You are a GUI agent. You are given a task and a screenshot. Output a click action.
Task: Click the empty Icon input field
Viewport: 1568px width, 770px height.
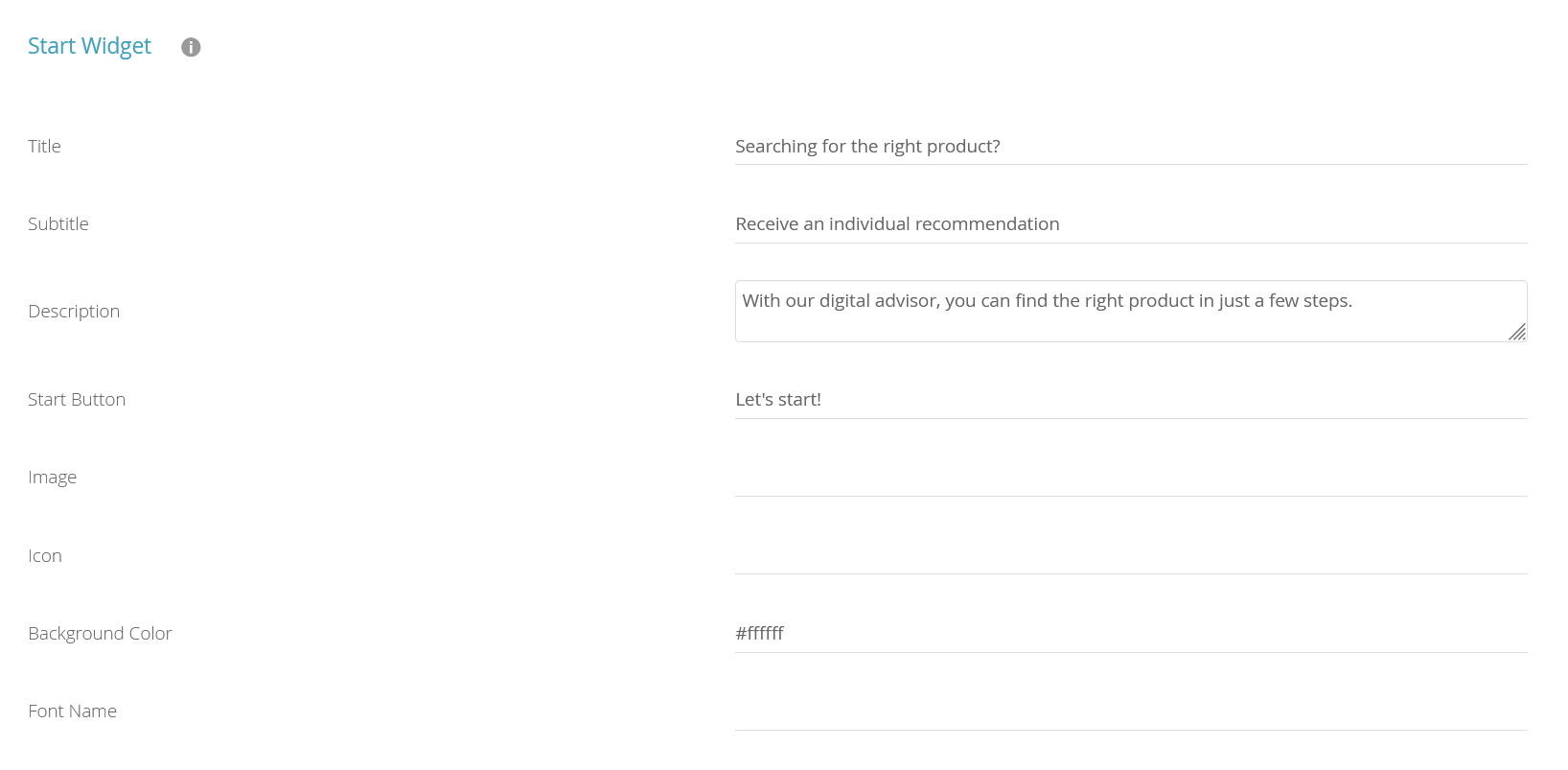point(1131,556)
